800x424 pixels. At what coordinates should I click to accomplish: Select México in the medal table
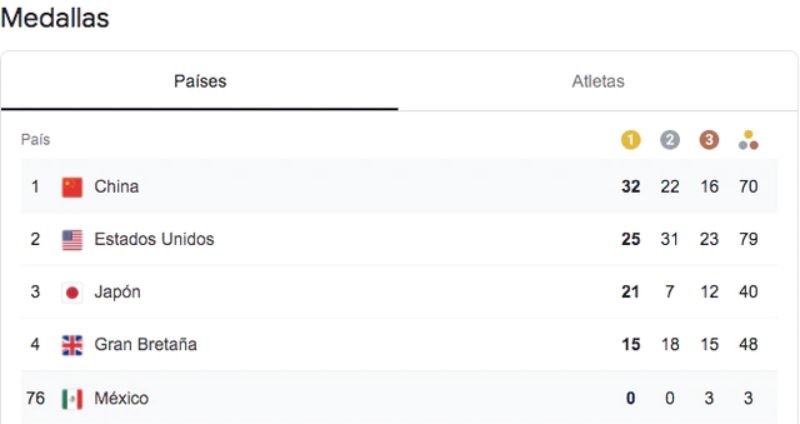tap(121, 399)
